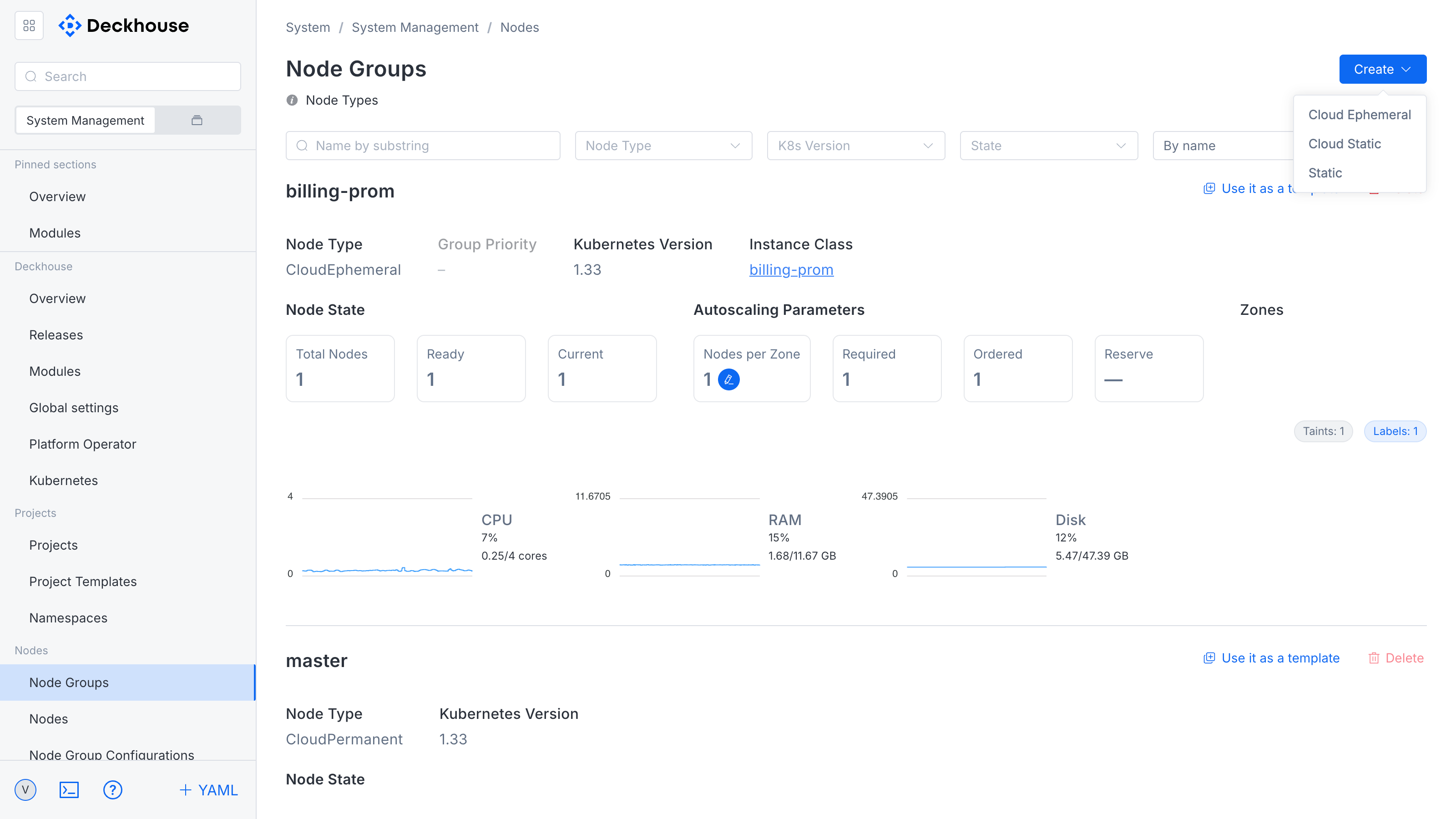Viewport: 1456px width, 819px height.
Task: Click the Required nodes card
Action: (x=887, y=369)
